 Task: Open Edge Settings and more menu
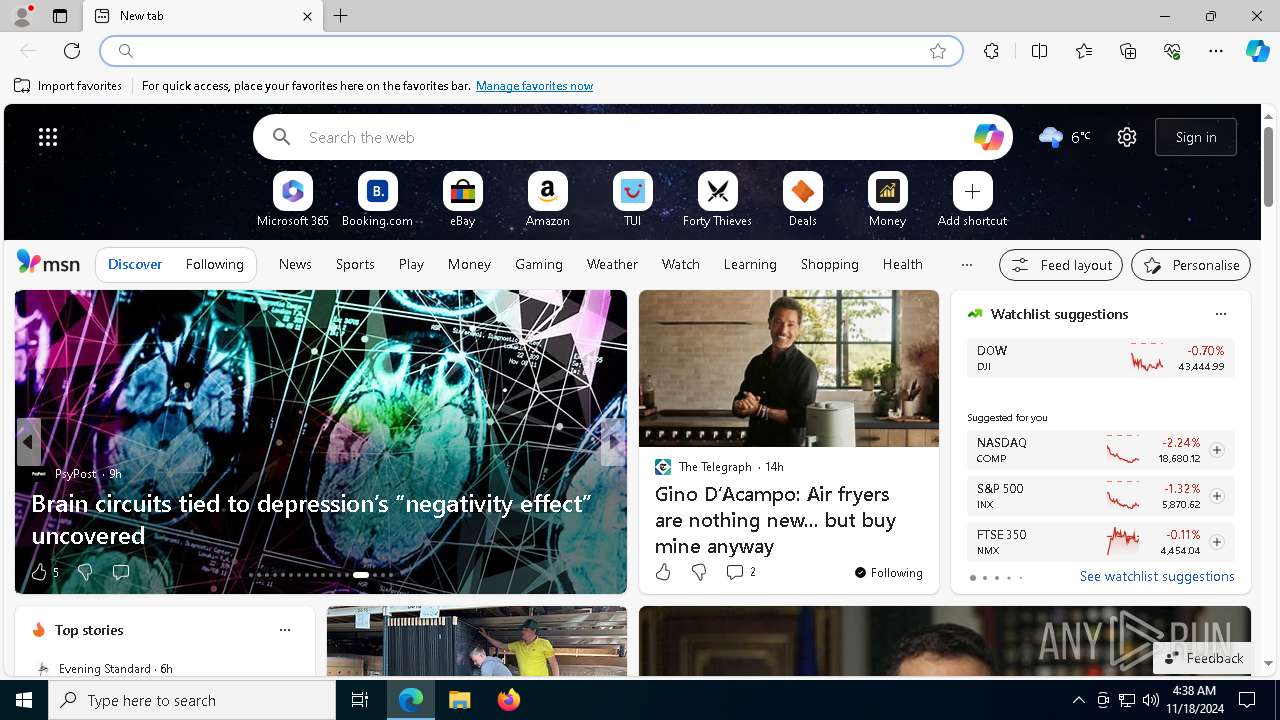1216,51
